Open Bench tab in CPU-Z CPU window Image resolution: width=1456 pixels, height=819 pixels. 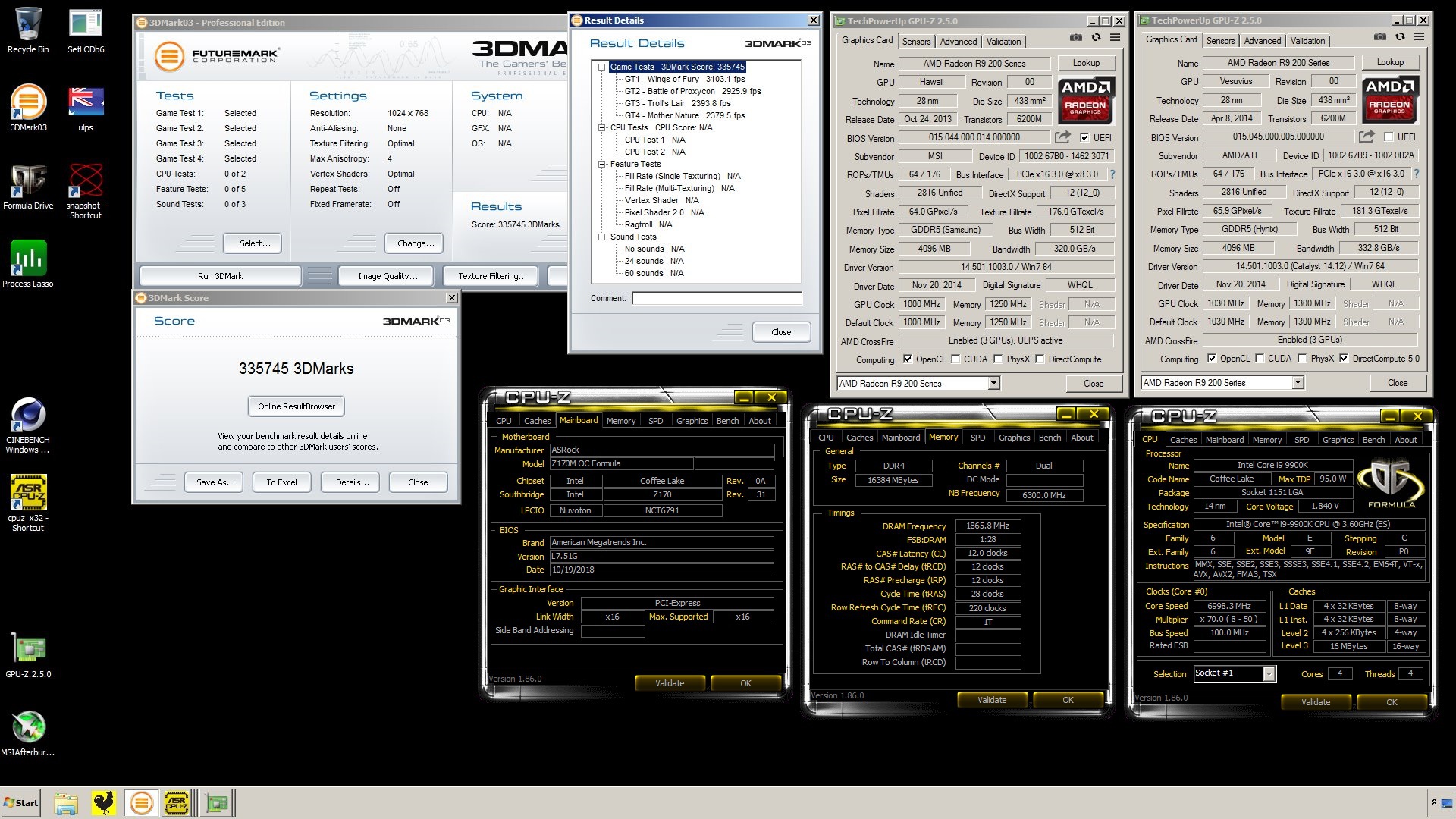pyautogui.click(x=1373, y=440)
